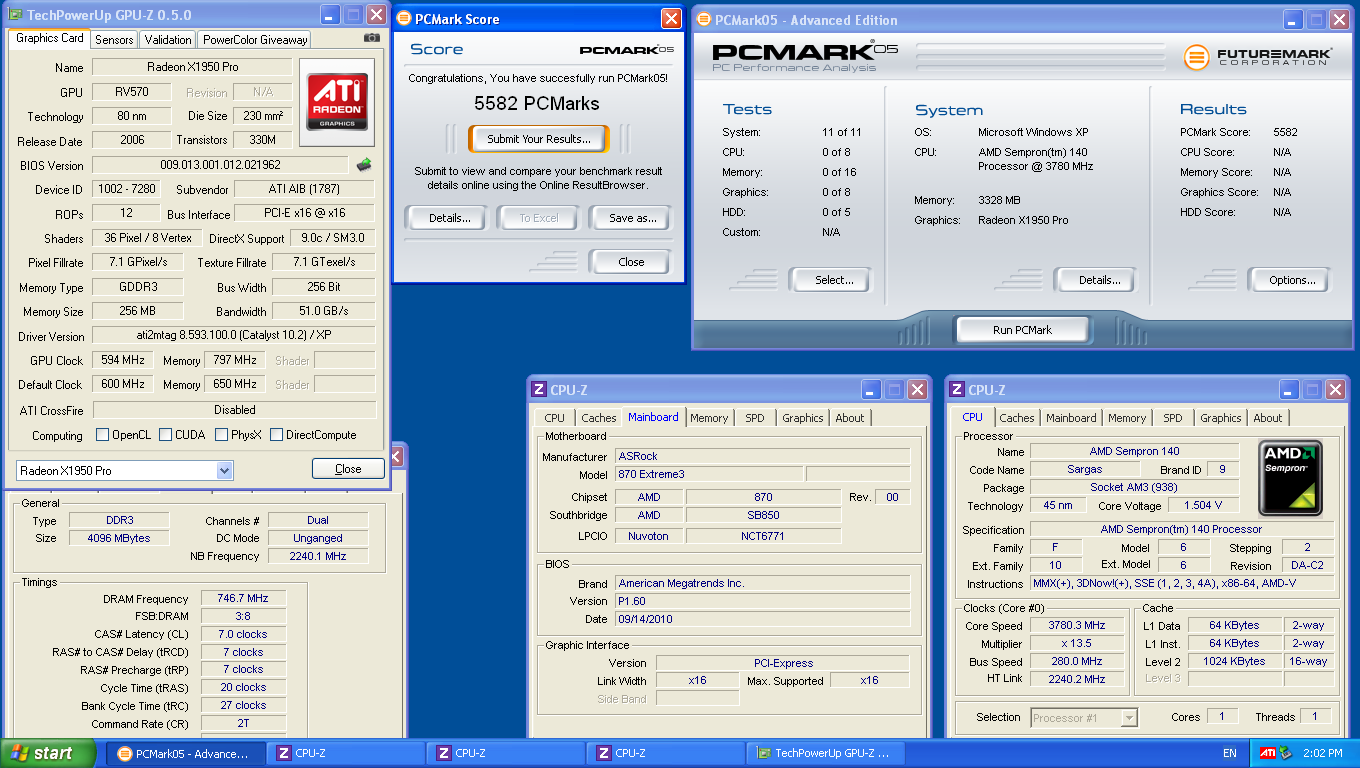1360x768 pixels.
Task: Click the AMD Sempron logo in CPU-Z
Action: pos(1290,476)
